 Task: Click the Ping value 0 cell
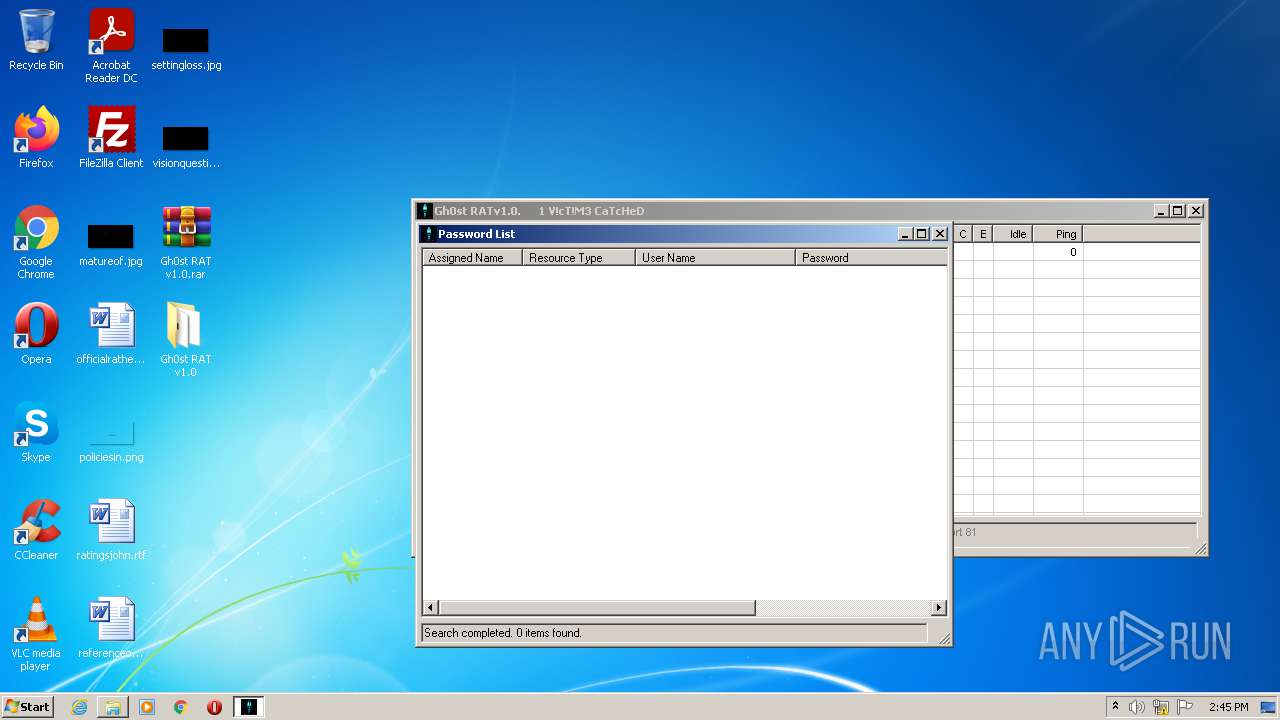(x=1058, y=252)
